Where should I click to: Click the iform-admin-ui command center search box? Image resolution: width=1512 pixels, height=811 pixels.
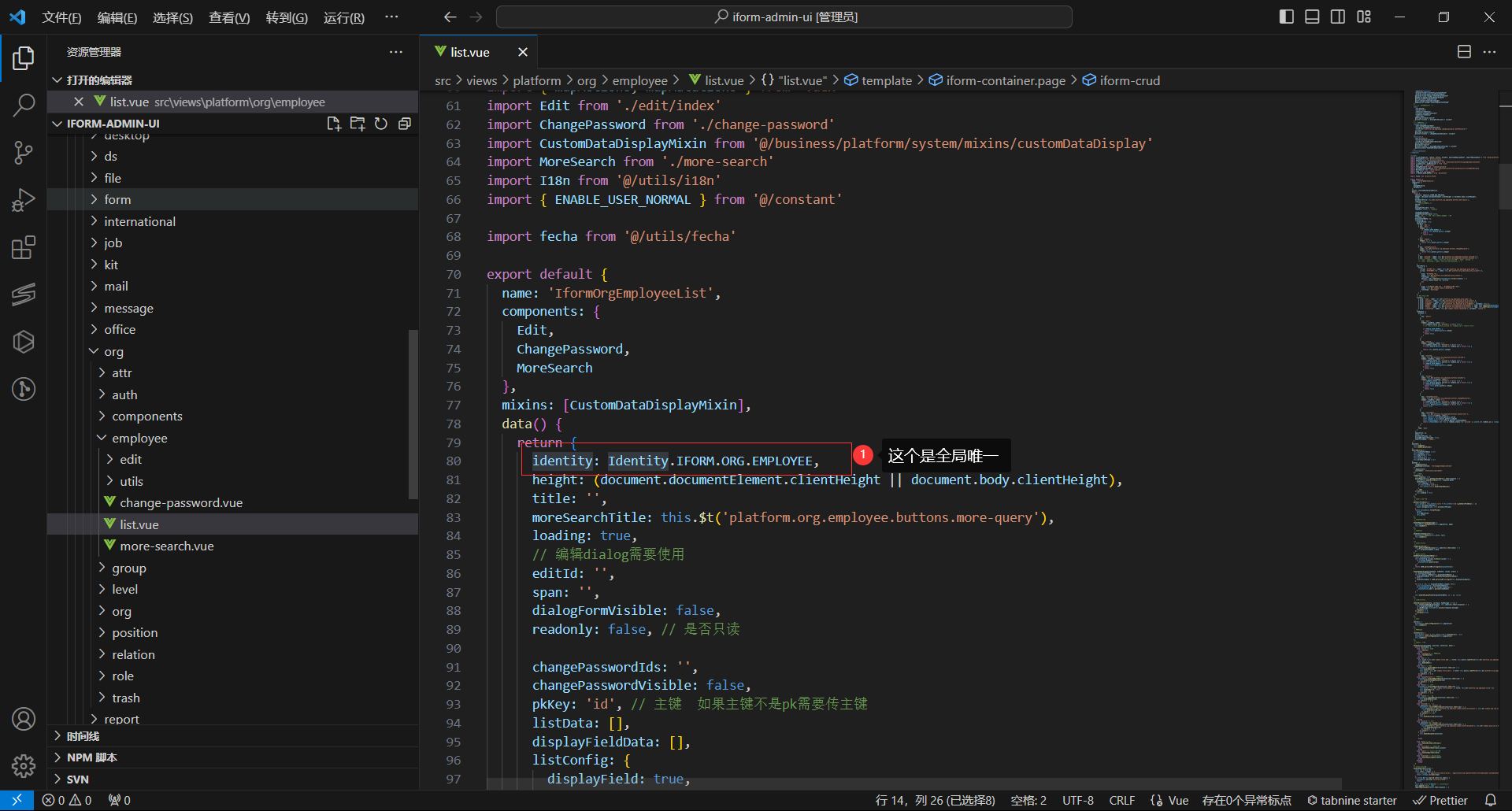784,17
